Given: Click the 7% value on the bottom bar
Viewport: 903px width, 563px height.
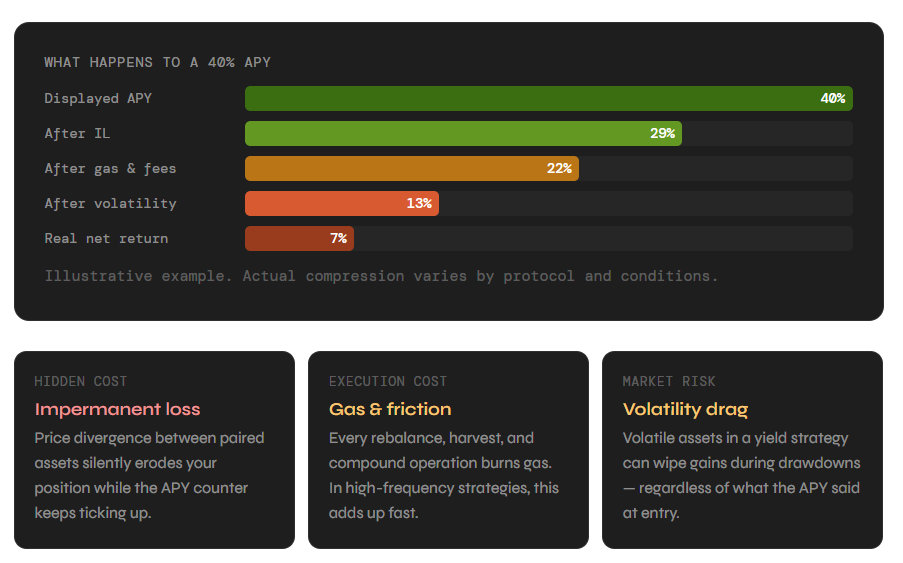Looking at the screenshot, I should (x=338, y=239).
